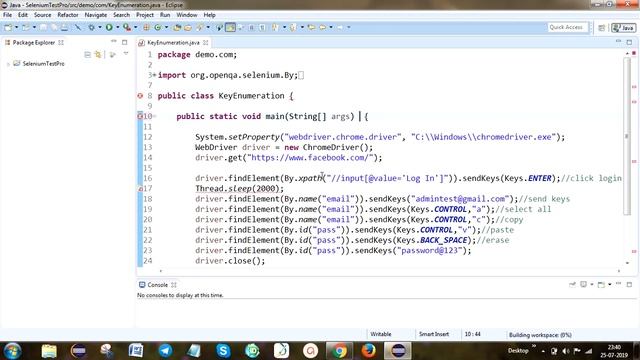640x360 pixels.
Task: Open the Refactor menu
Action: tap(68, 15)
